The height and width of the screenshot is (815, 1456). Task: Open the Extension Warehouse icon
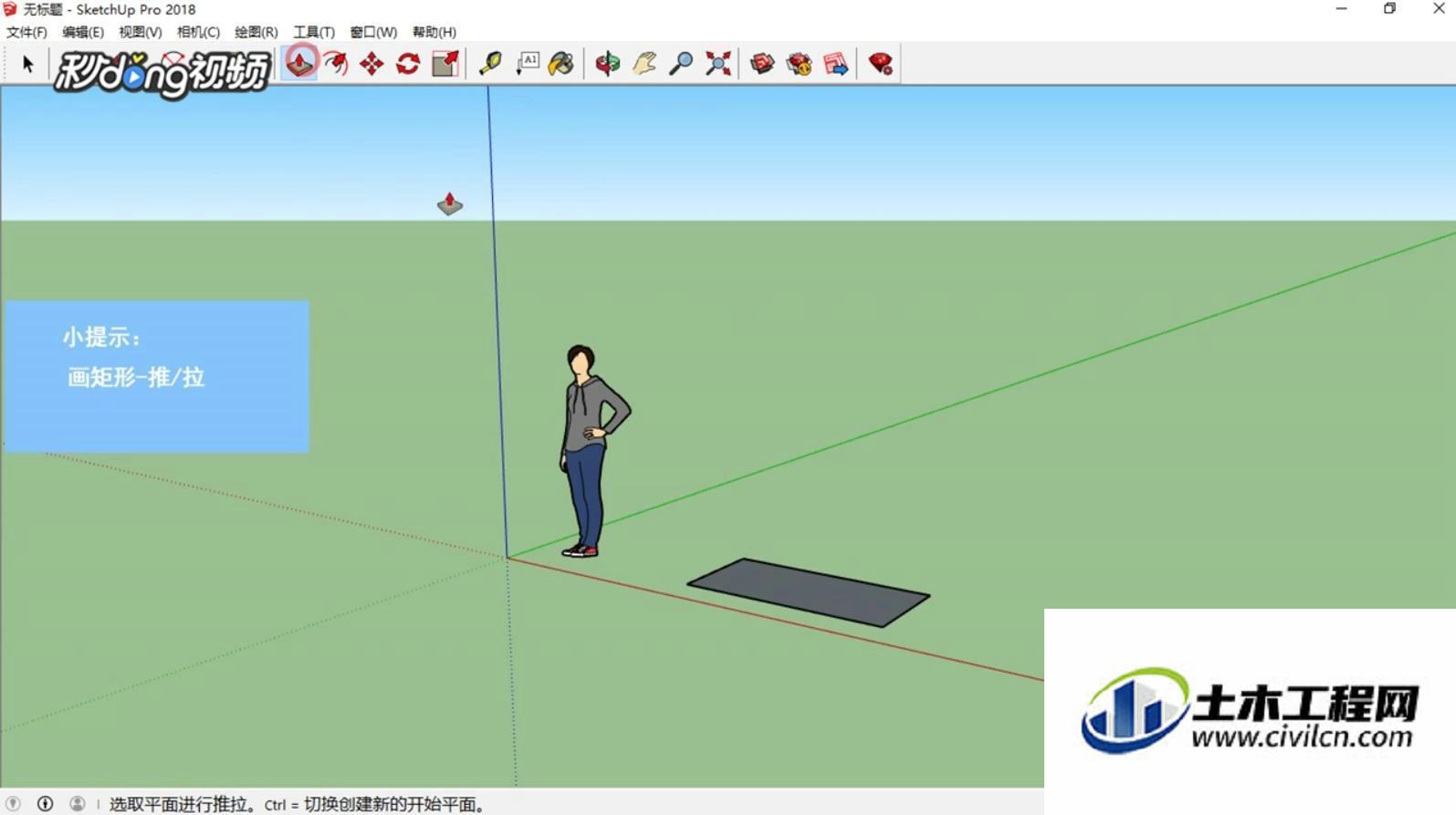point(799,63)
